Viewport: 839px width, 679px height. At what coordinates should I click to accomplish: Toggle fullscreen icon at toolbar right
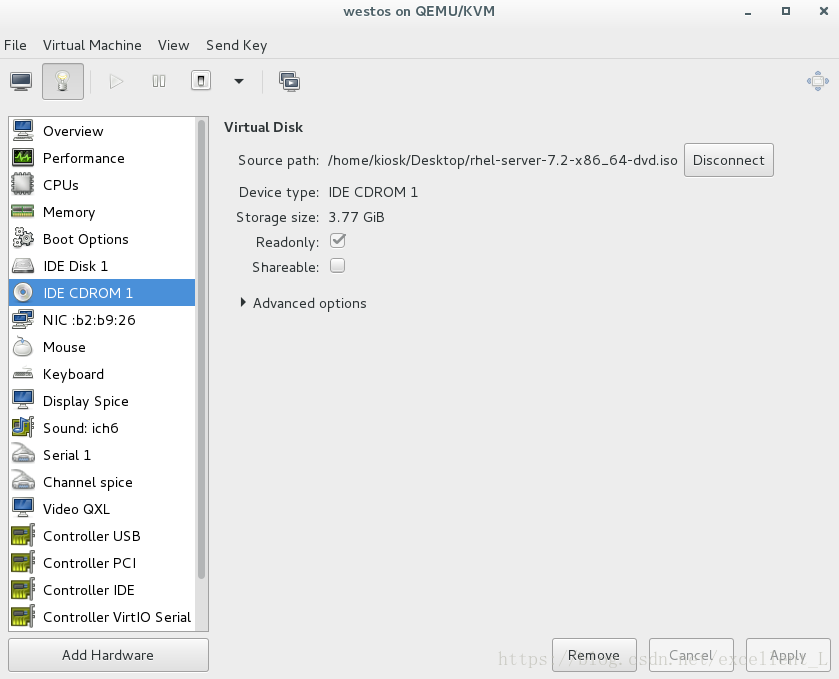818,81
